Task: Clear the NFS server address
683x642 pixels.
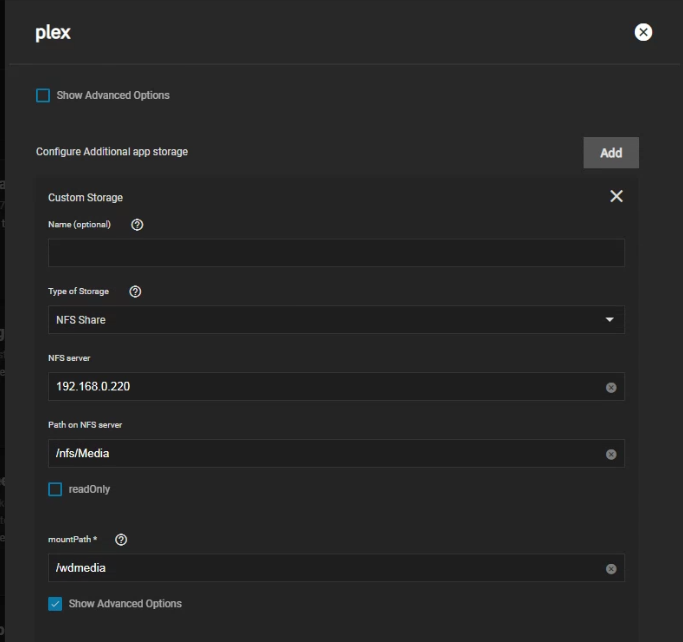Action: [611, 387]
